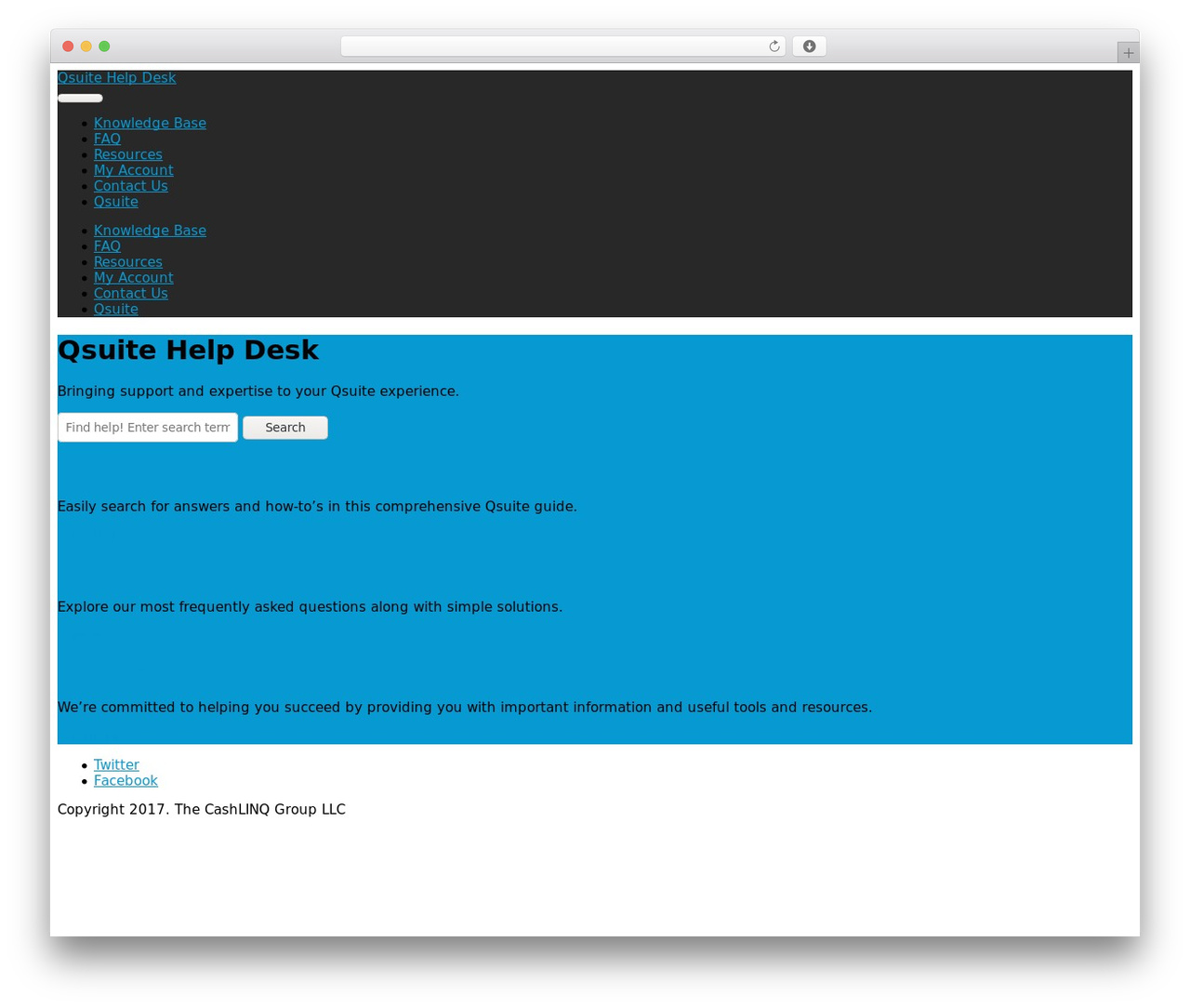Select Contact Us in the second menu
The width and height of the screenshot is (1190, 1008).
coord(130,294)
